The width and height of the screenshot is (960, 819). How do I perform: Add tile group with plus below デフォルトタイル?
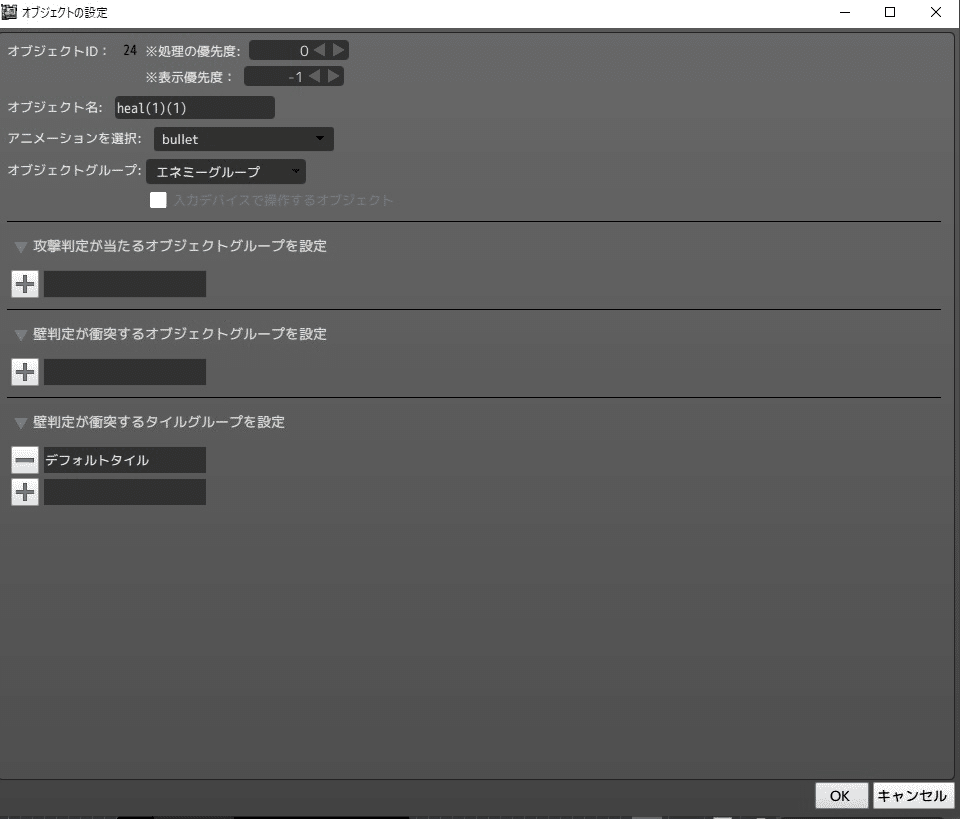tap(25, 492)
